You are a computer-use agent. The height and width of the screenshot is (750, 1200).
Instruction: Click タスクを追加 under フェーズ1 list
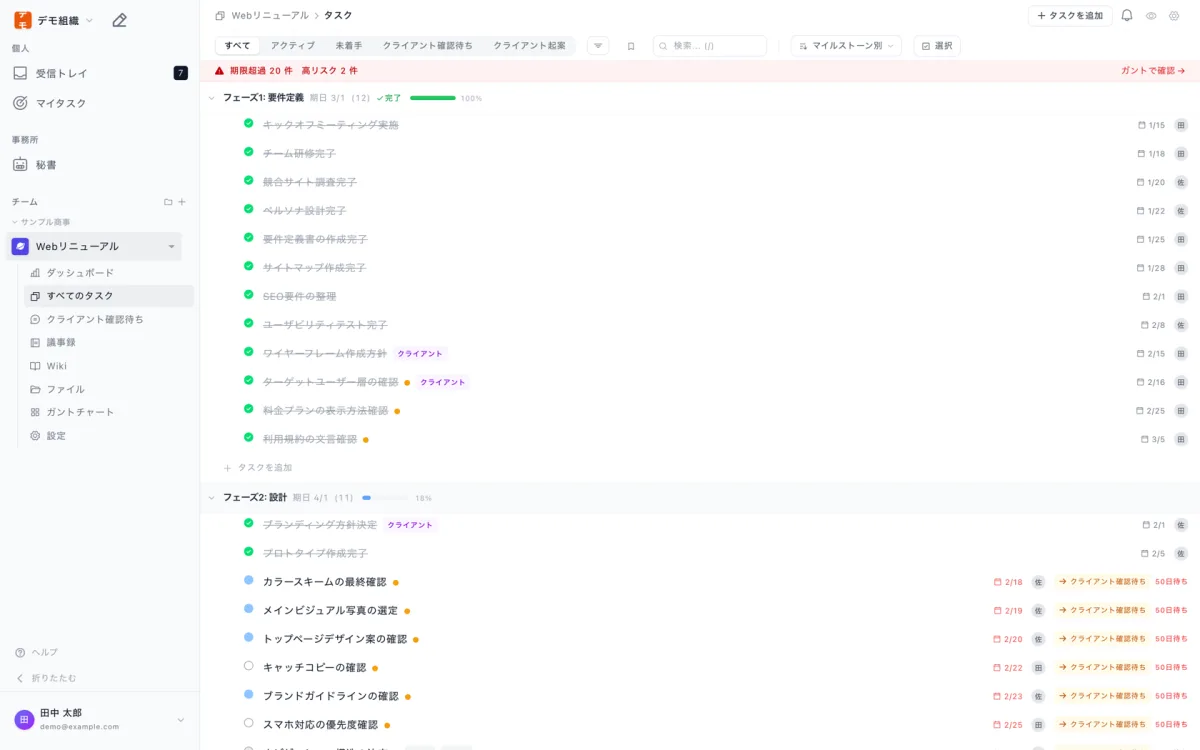[x=258, y=467]
